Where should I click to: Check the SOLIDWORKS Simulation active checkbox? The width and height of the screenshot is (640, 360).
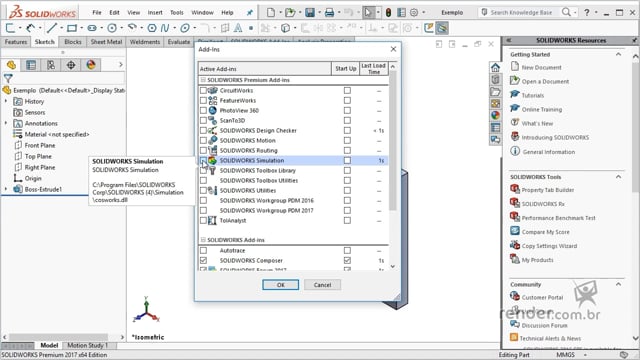tap(203, 160)
